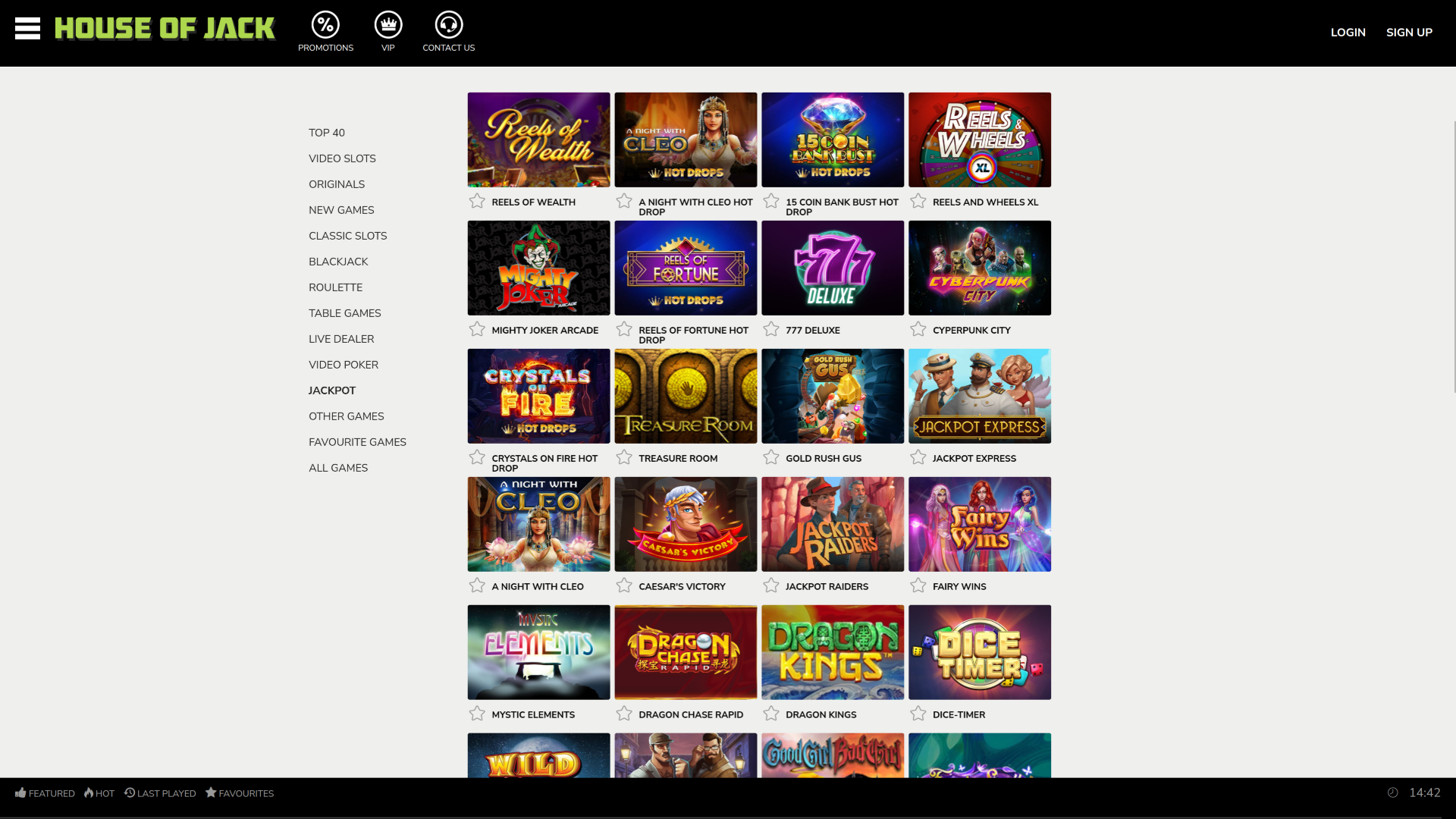Mark Treasure Room as favourite
Screen dimensions: 1456x819
[x=624, y=457]
